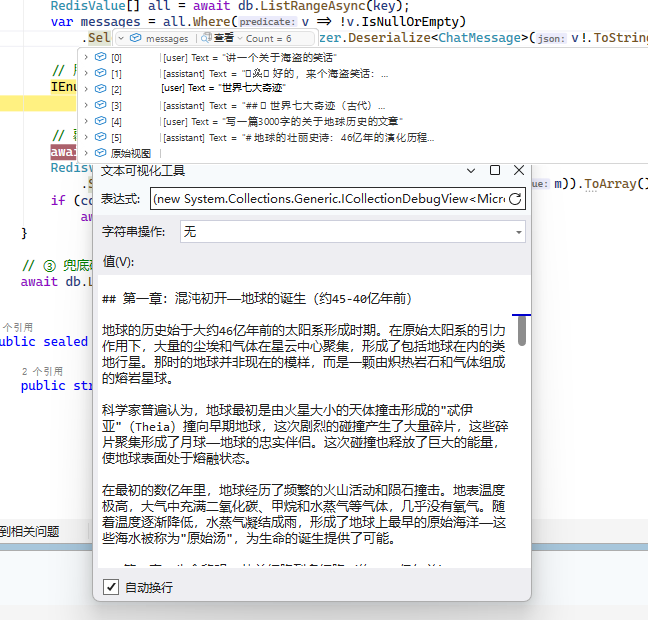The height and width of the screenshot is (620, 648).
Task: Click the messages variable name in datatip
Action: (167, 38)
